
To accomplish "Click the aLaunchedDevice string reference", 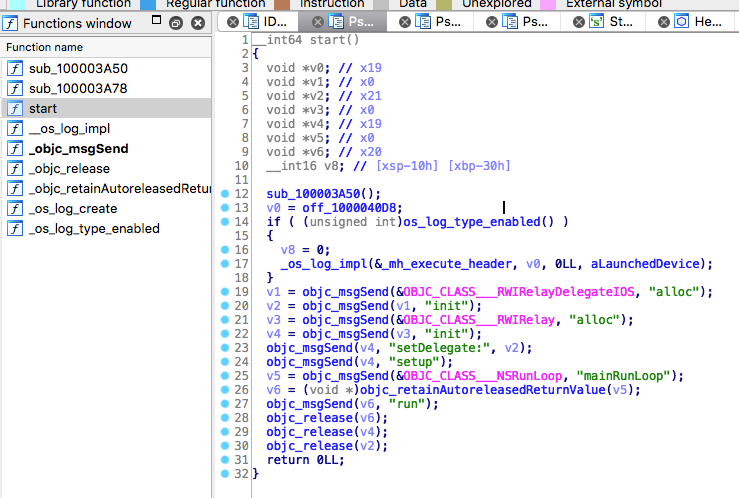I will (x=645, y=264).
